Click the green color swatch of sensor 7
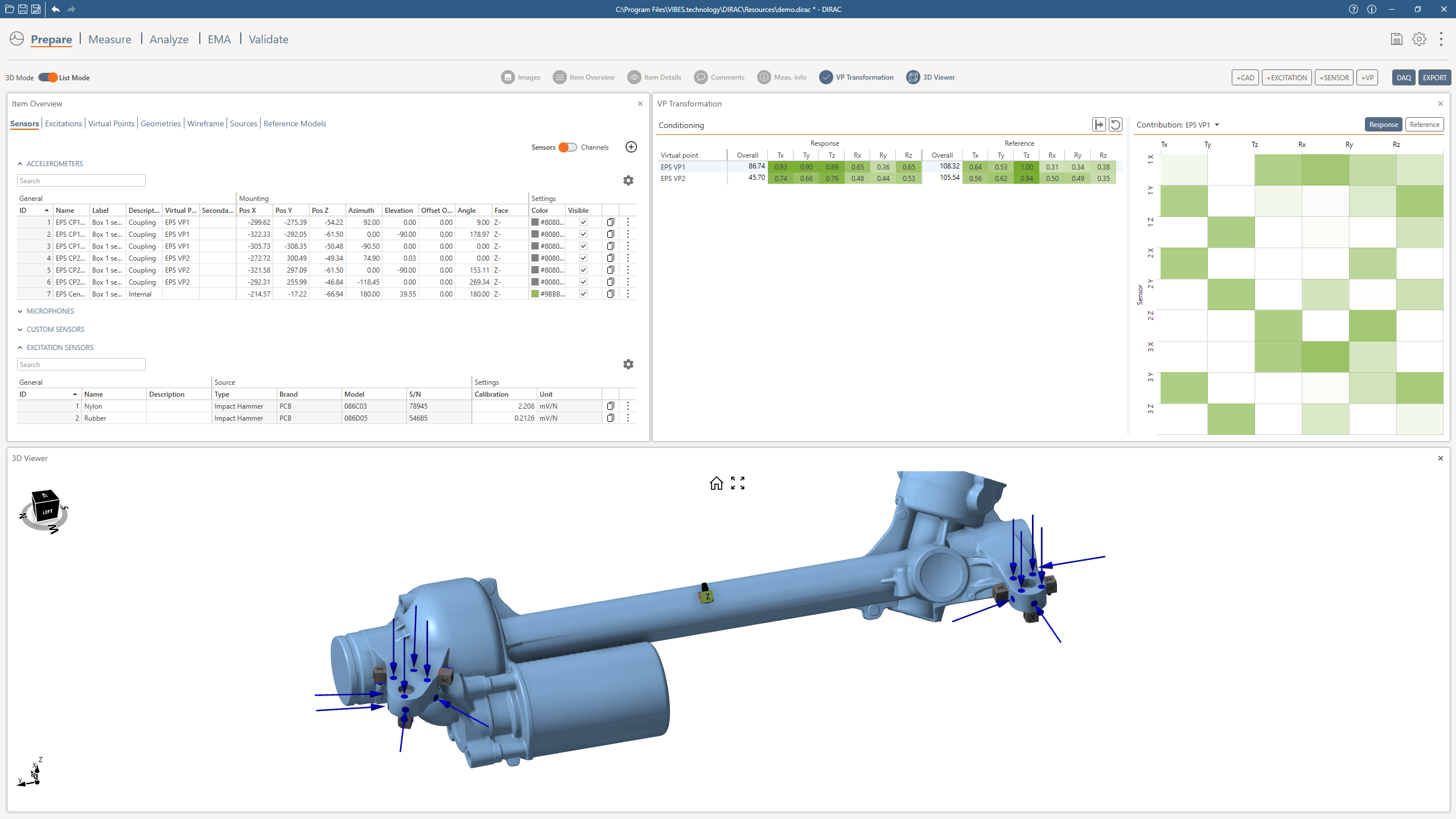The image size is (1456, 819). point(534,294)
